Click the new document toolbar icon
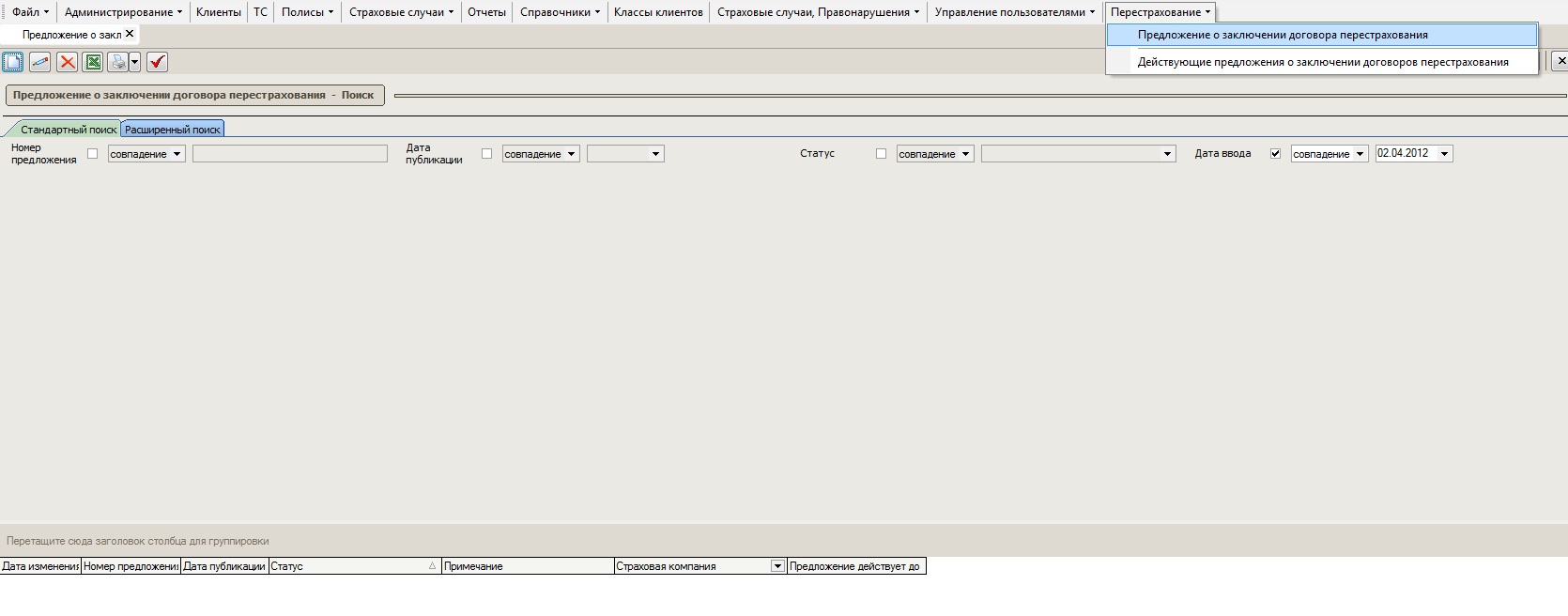The image size is (1568, 616). (x=13, y=62)
